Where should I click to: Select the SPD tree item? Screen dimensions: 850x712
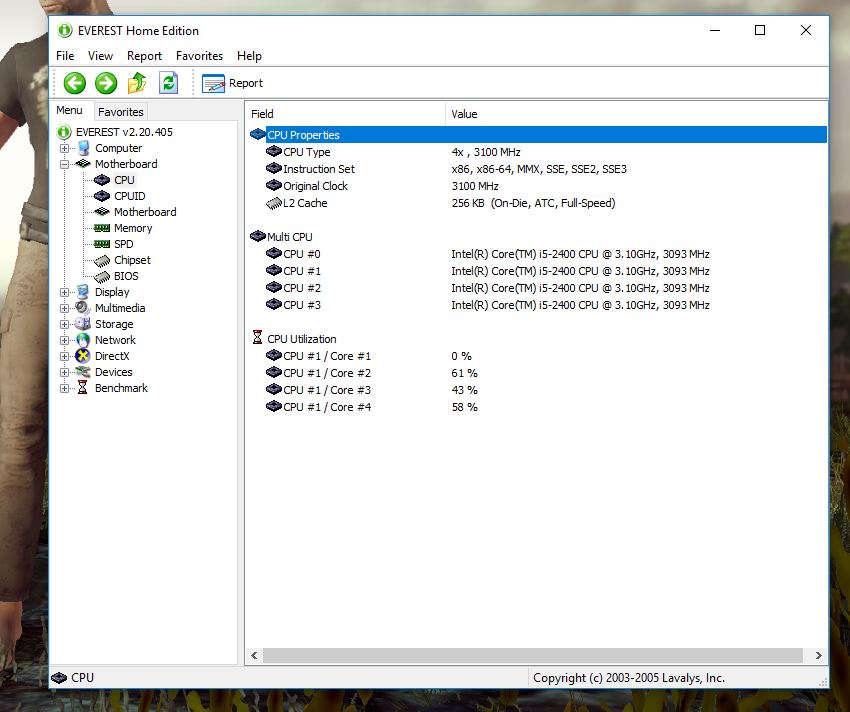point(123,244)
